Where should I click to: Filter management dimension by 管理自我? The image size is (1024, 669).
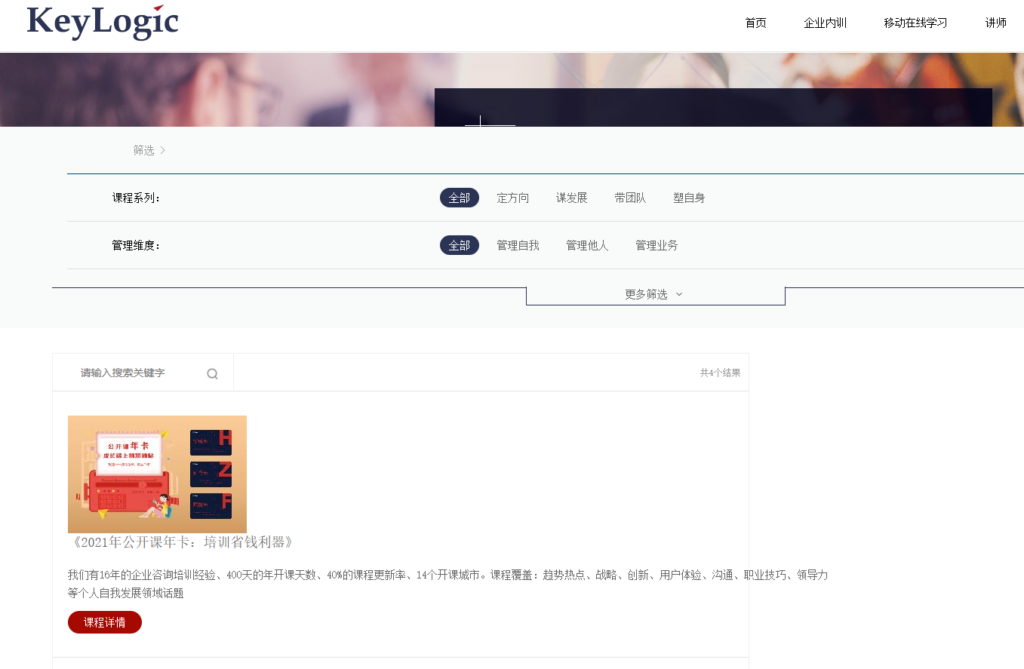518,245
